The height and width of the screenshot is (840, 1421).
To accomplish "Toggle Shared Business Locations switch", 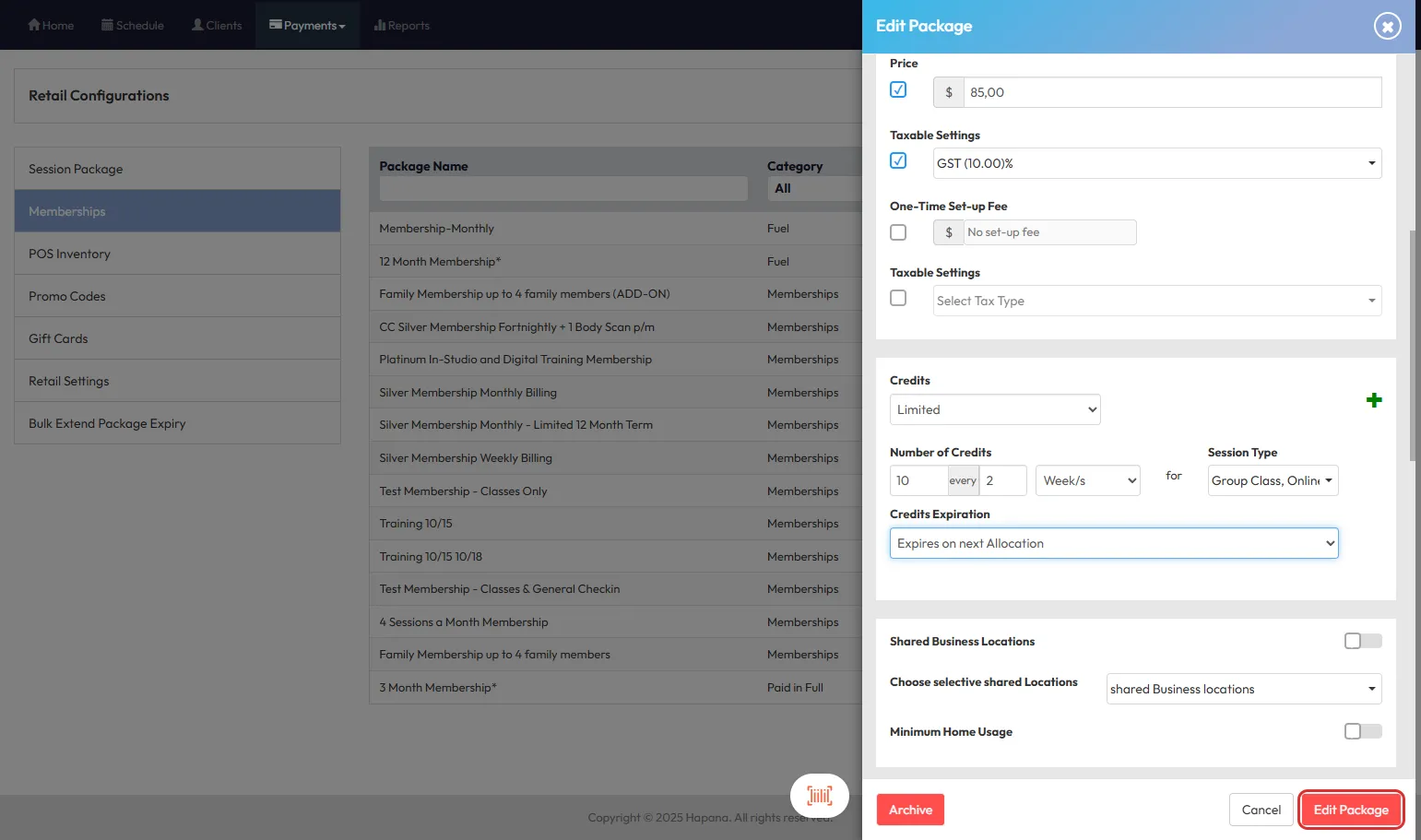I will coord(1362,641).
